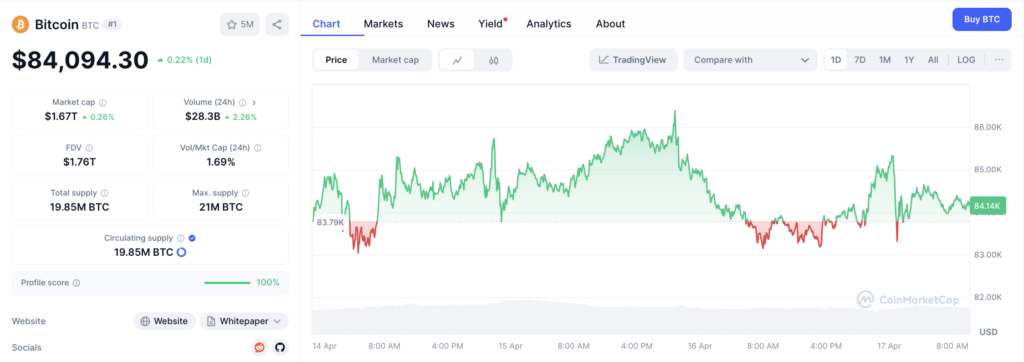Screen dimensions: 1024x362
Task: Open the Markets tab
Action: tap(383, 24)
